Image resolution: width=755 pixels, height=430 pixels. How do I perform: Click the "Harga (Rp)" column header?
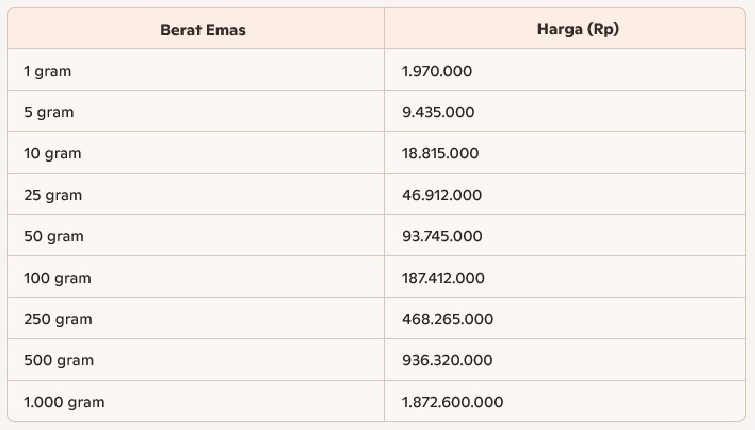tap(577, 29)
